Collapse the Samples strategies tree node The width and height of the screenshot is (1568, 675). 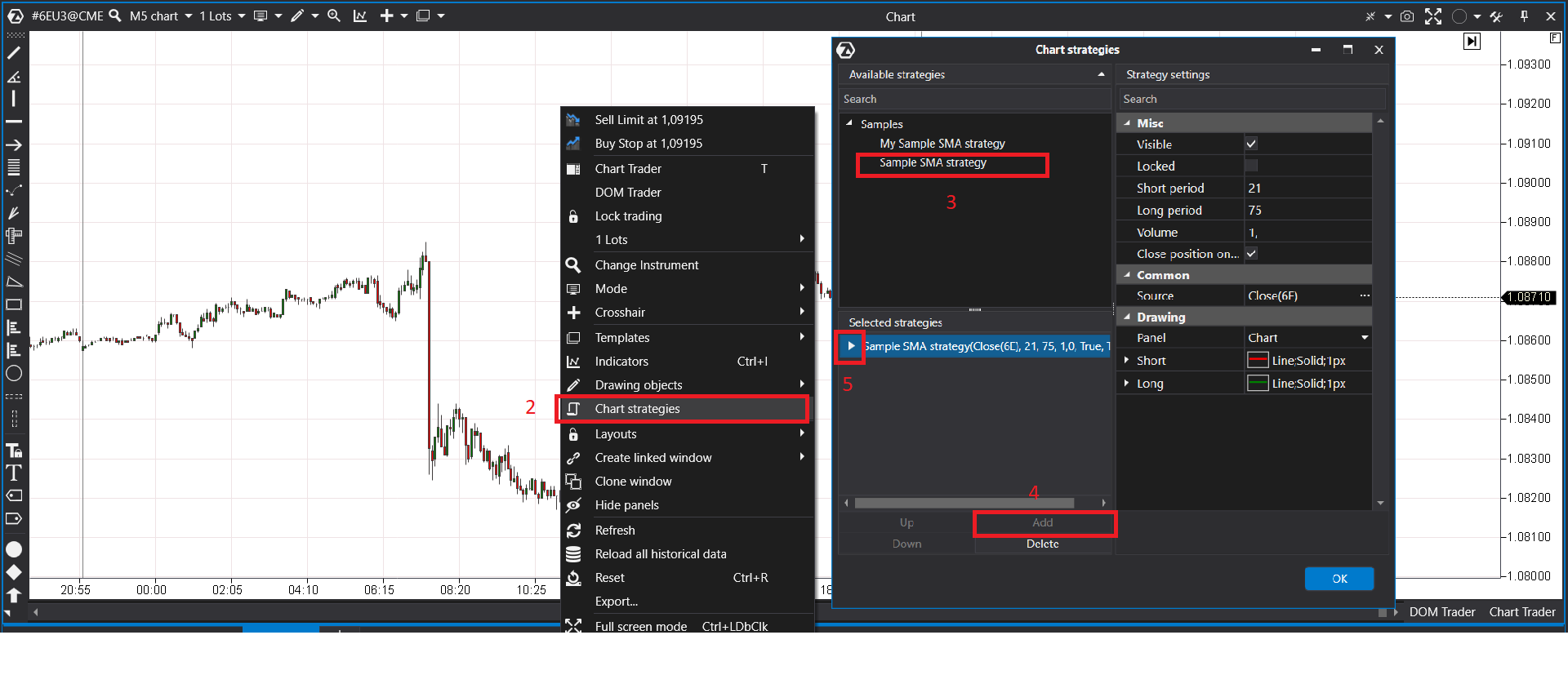pyautogui.click(x=849, y=123)
